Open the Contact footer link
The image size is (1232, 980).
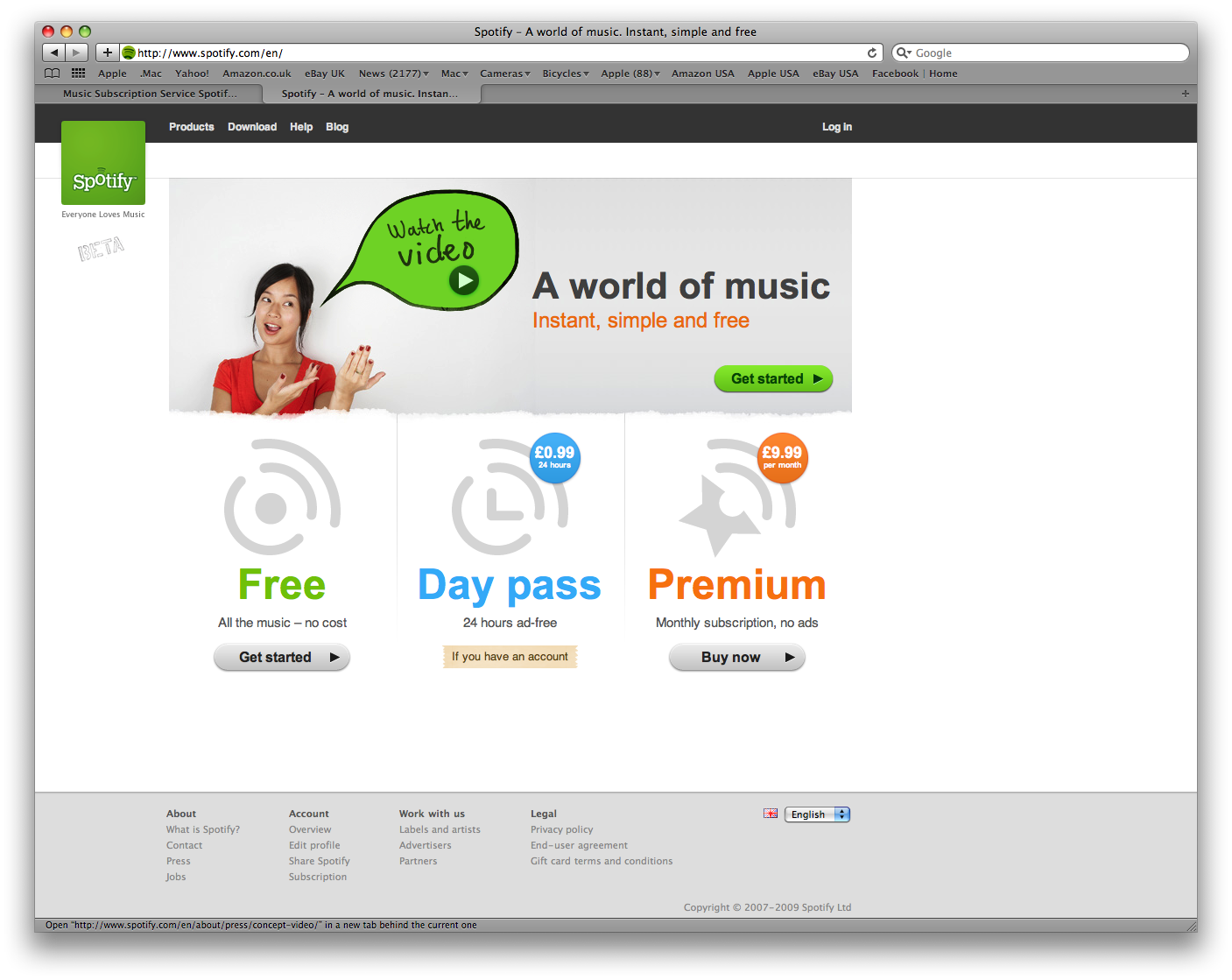point(184,845)
